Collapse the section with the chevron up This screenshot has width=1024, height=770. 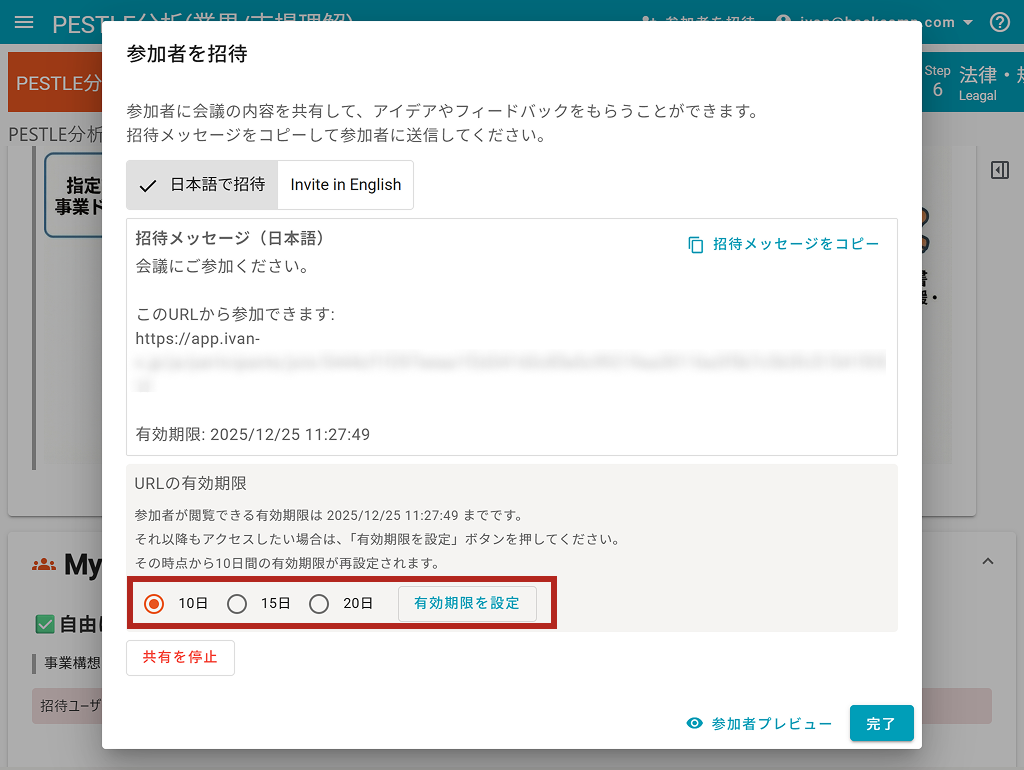coord(988,562)
